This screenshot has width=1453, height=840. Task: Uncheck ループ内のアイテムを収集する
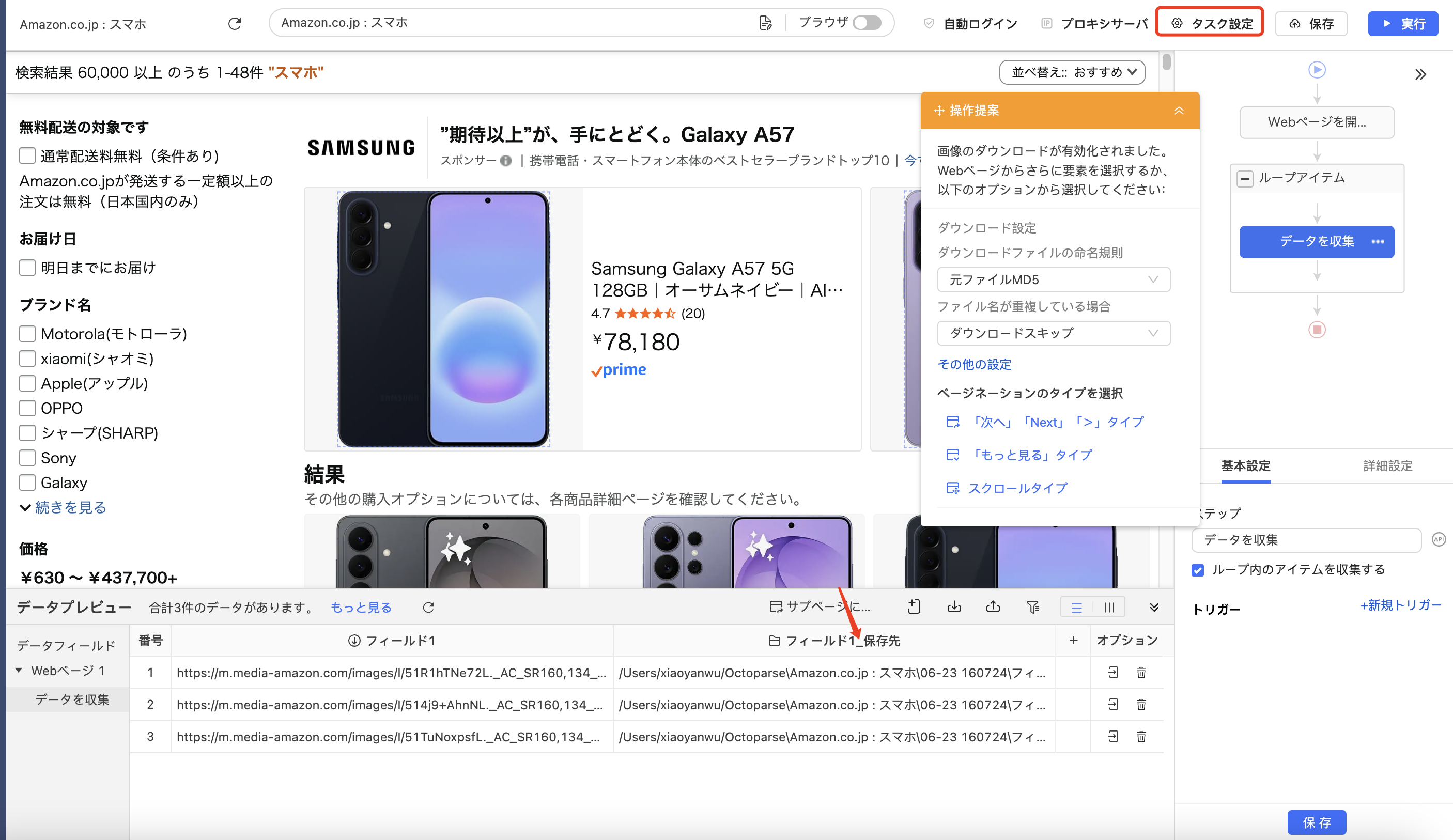1198,570
